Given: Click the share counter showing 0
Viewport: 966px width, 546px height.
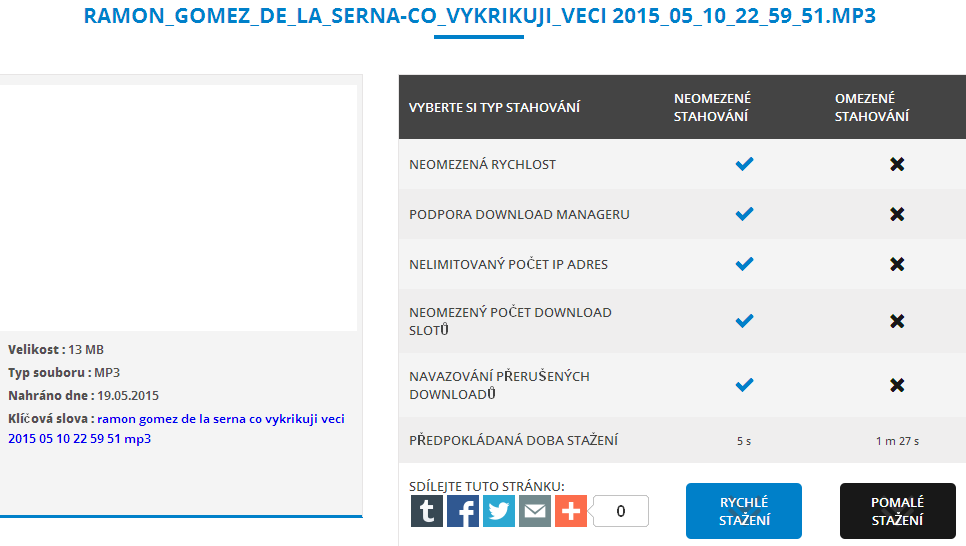Looking at the screenshot, I should tap(620, 511).
